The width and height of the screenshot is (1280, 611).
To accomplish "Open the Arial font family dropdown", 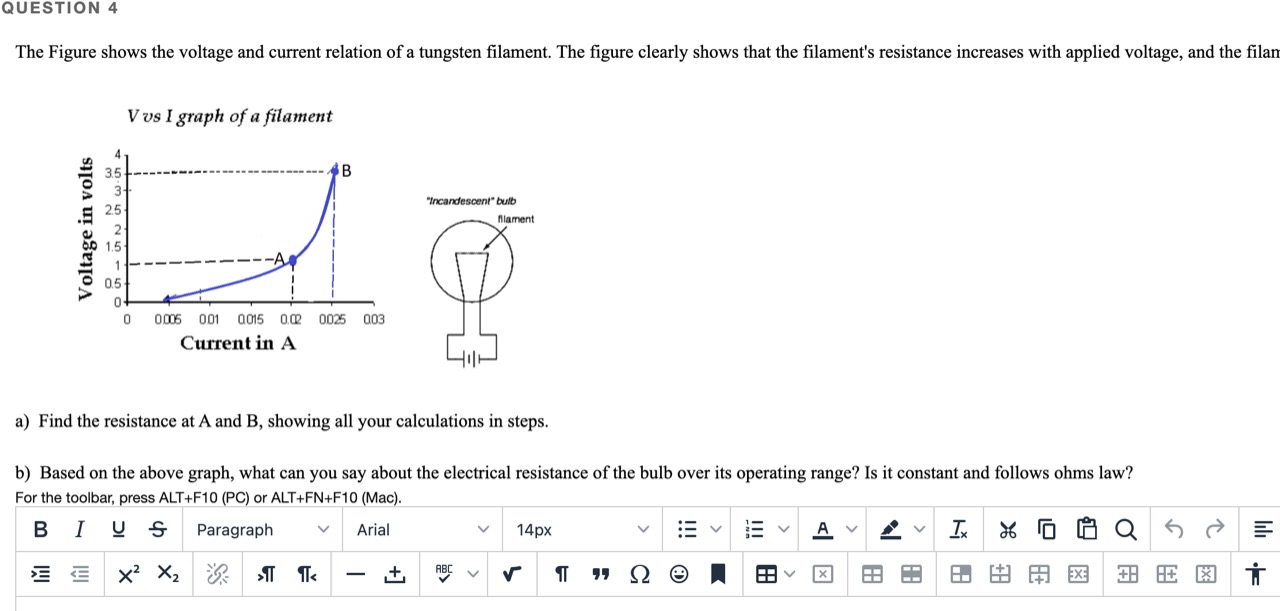I will [x=423, y=529].
